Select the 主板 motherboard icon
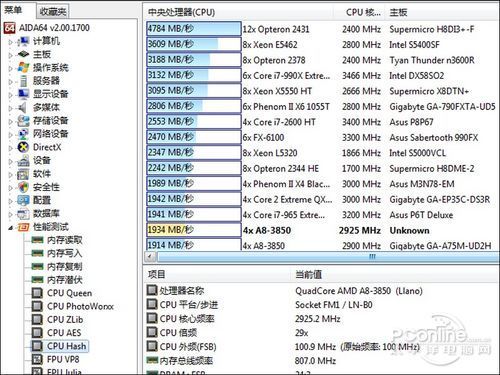This screenshot has height=375, width=500. click(23, 54)
